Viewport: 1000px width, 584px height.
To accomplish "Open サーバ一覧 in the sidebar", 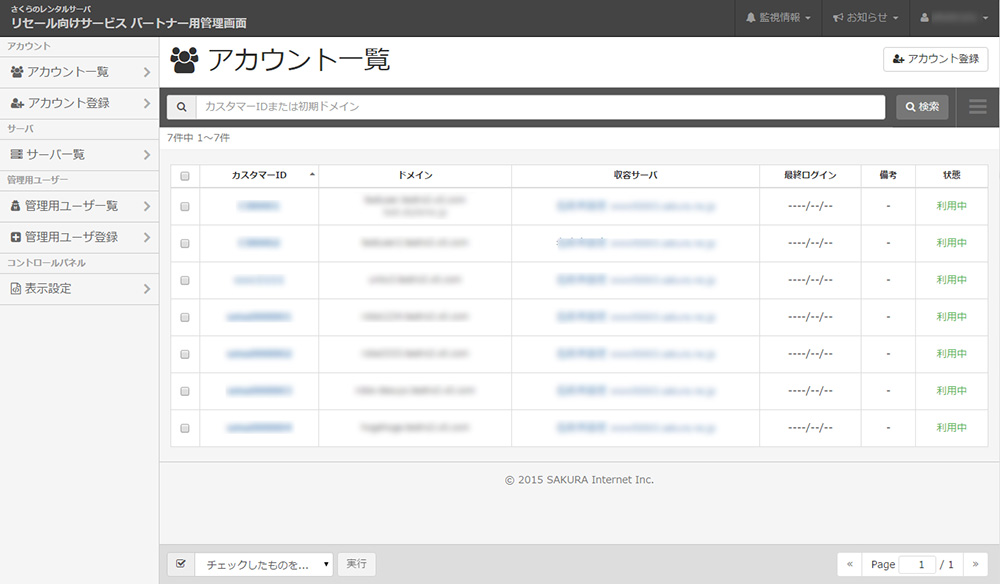I will pyautogui.click(x=79, y=154).
